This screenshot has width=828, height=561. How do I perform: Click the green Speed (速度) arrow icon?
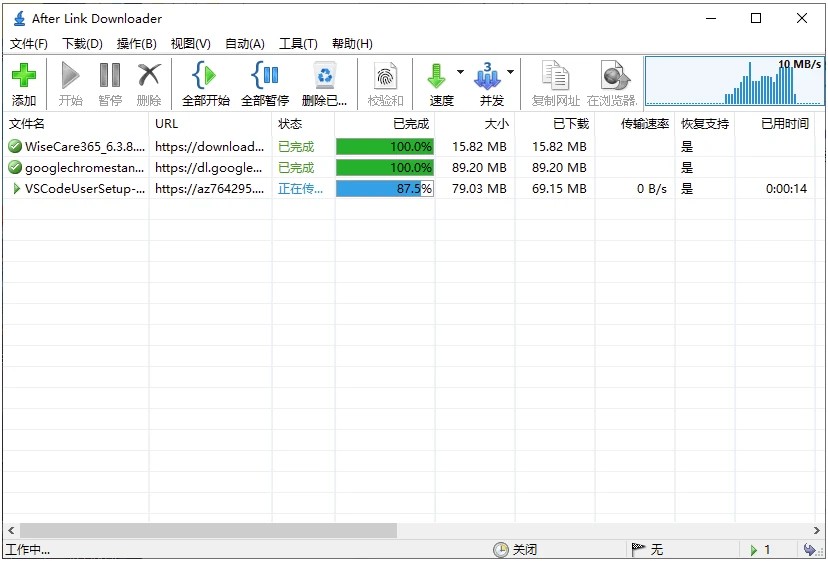pyautogui.click(x=437, y=76)
